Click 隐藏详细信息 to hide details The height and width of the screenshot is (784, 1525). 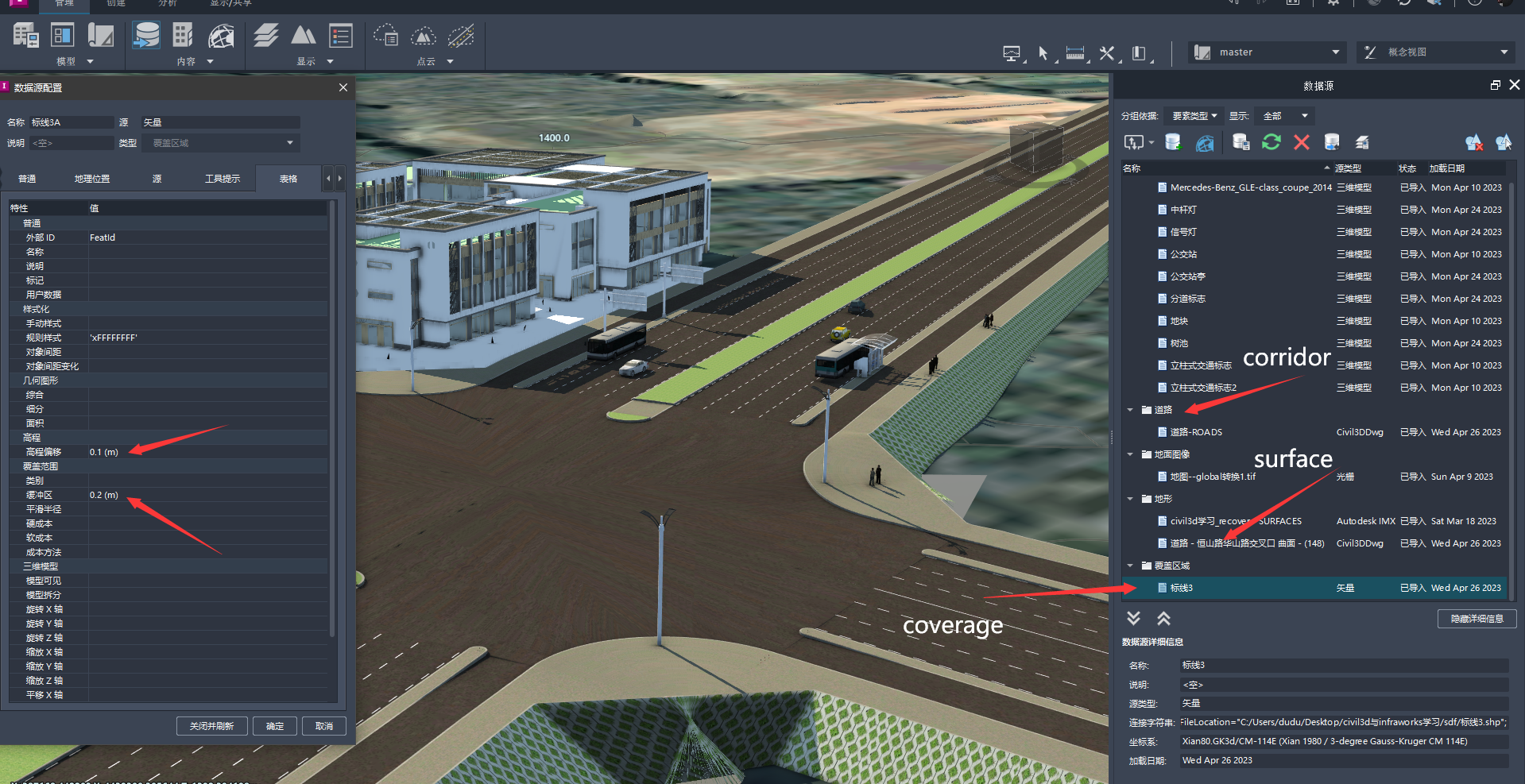(x=1477, y=618)
